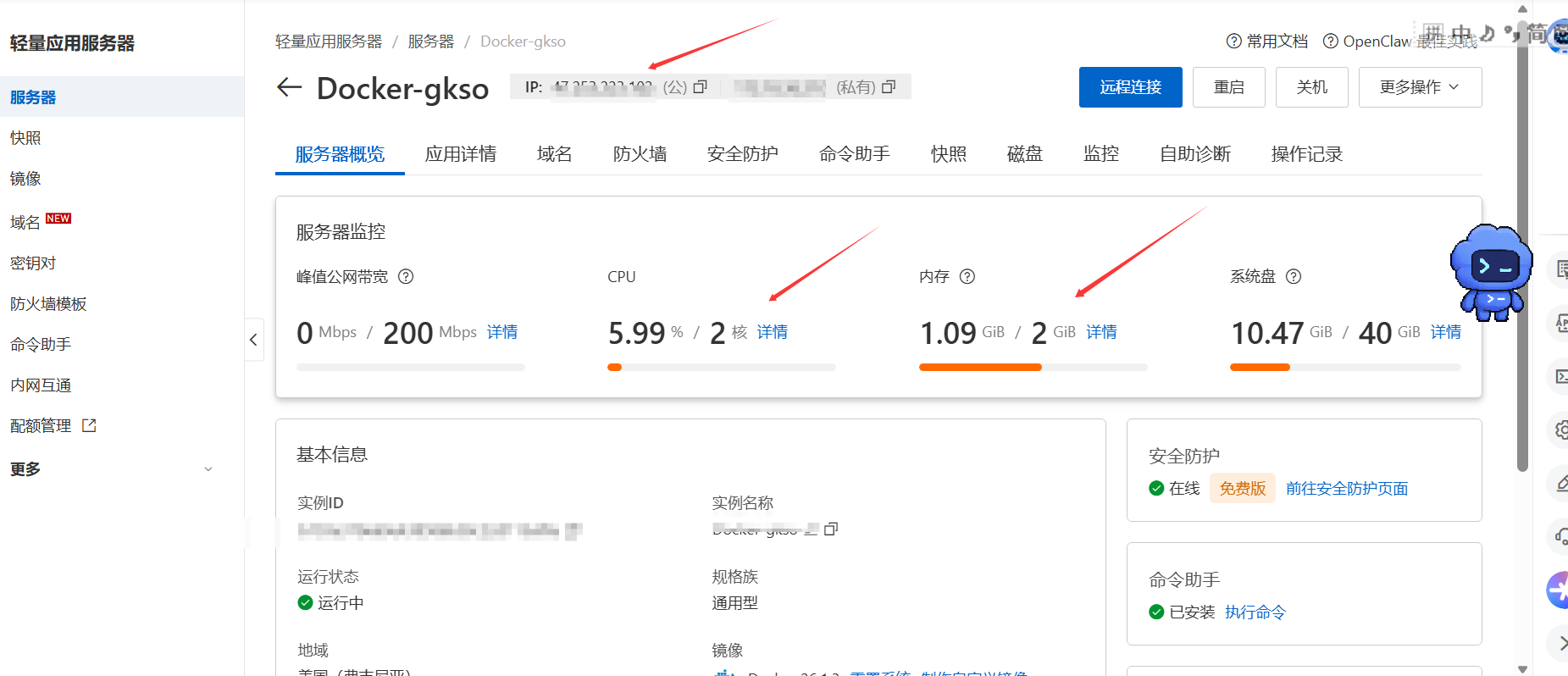Viewport: 1568px width, 676px height.
Task: Collapse the left sidebar with the arrow handle
Action: 253,340
